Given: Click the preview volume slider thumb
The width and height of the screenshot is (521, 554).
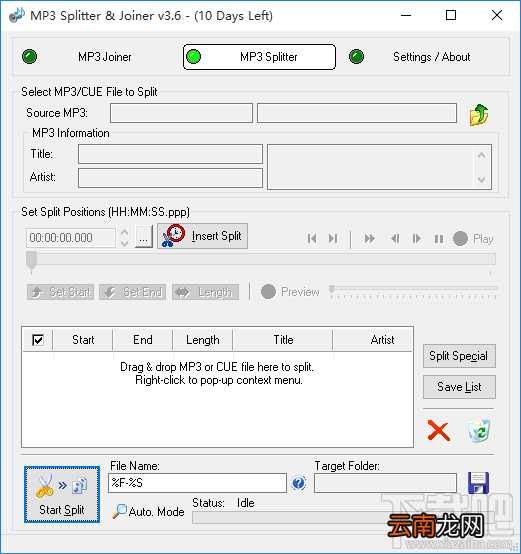Looking at the screenshot, I should pos(332,289).
